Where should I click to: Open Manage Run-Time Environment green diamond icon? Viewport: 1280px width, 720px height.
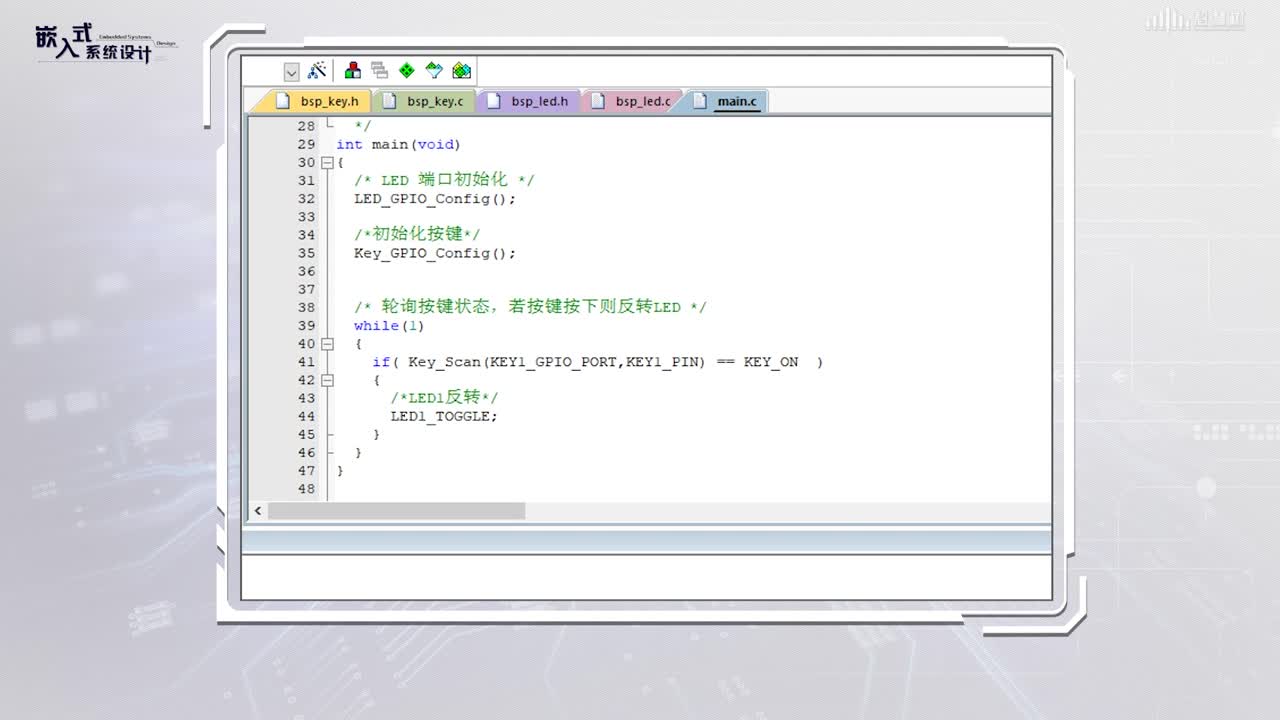pos(406,71)
